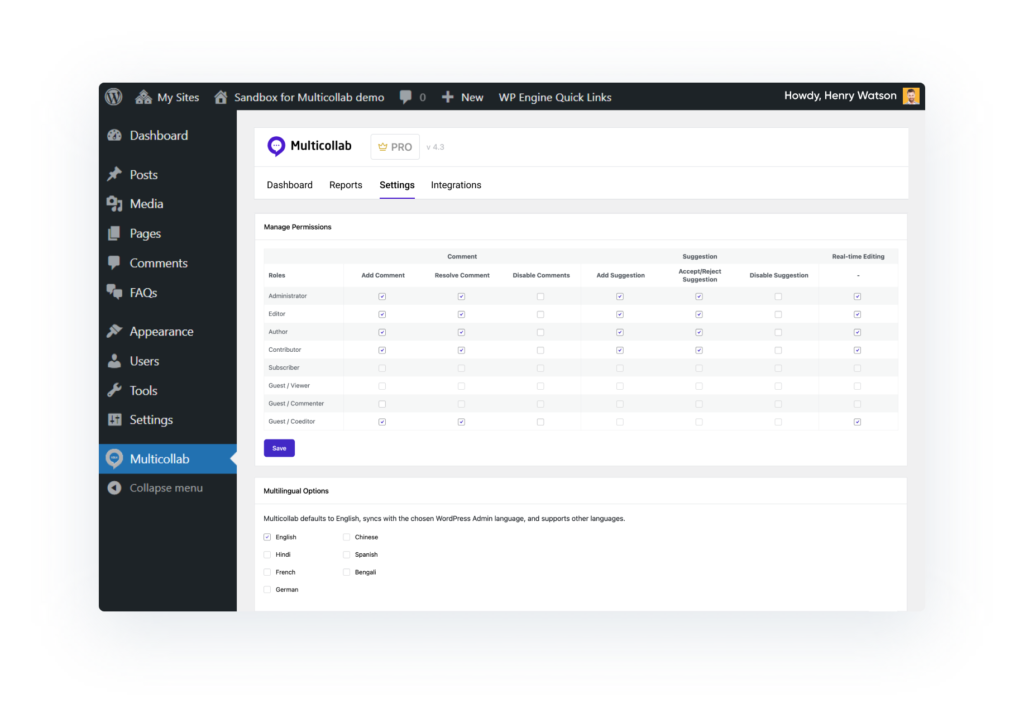
Task: Click the Multicollab sidebar icon
Action: point(115,459)
